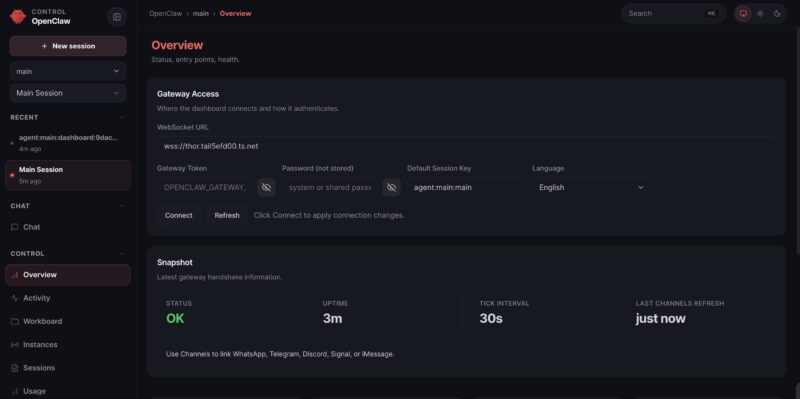Open the Language dropdown set to English
The image size is (800, 399).
click(591, 187)
